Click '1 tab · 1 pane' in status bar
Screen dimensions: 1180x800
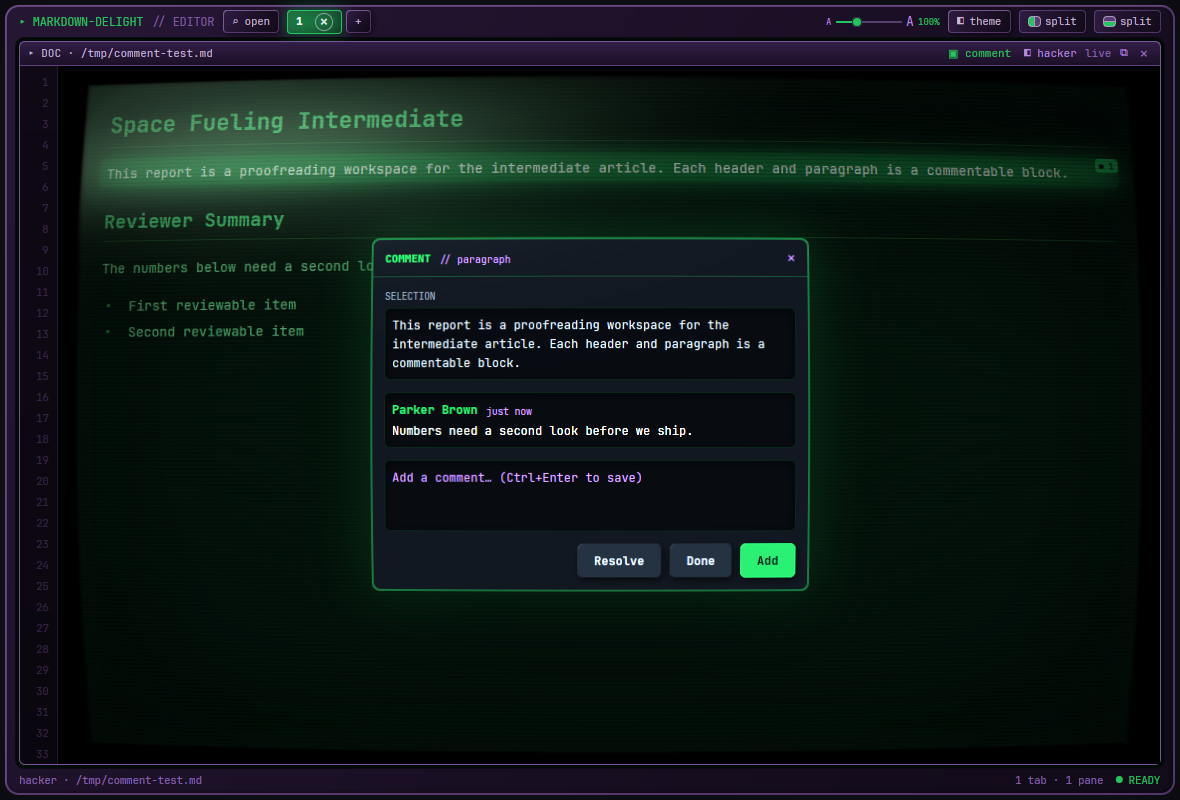(x=1059, y=780)
